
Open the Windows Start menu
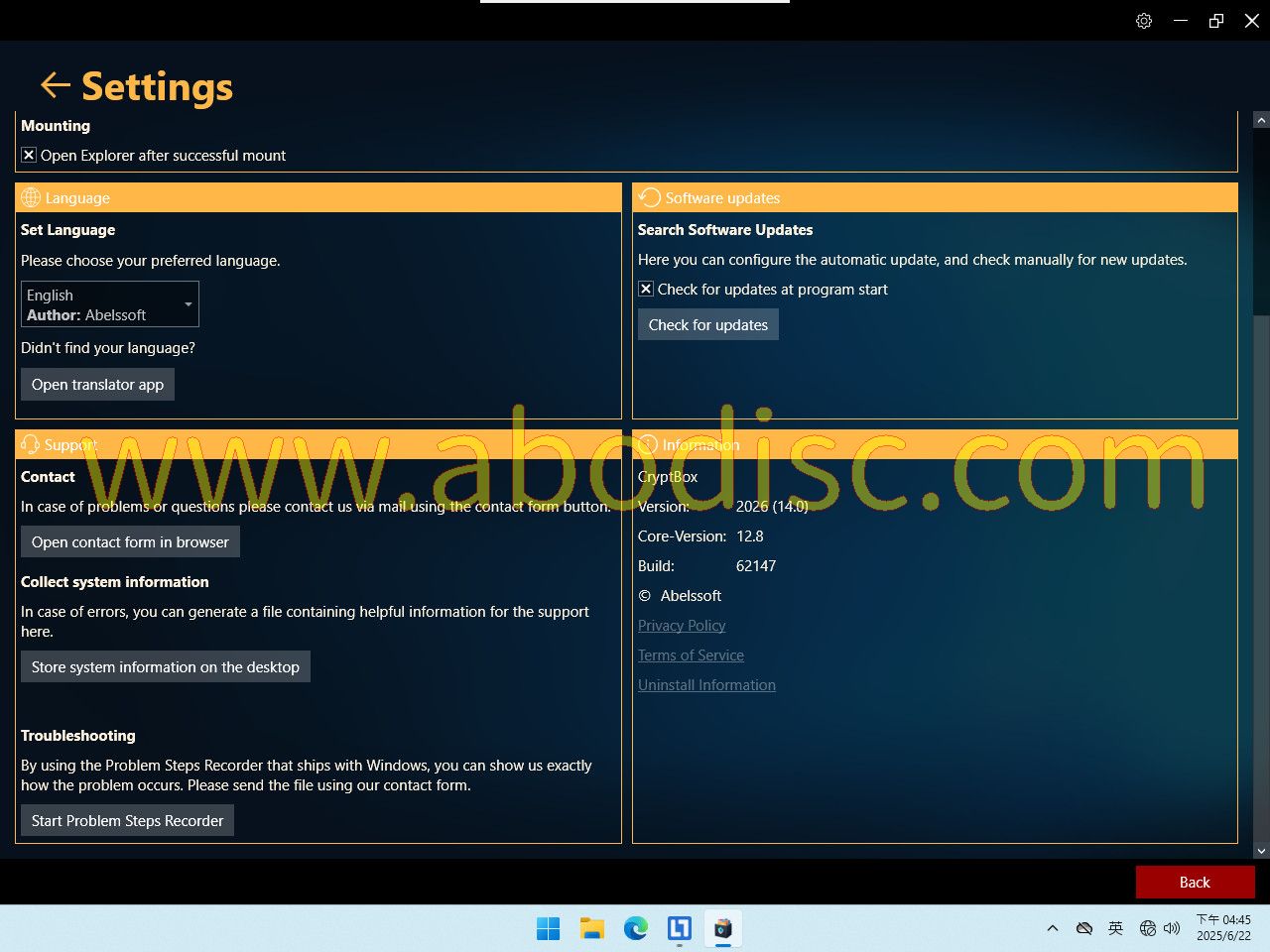click(548, 928)
